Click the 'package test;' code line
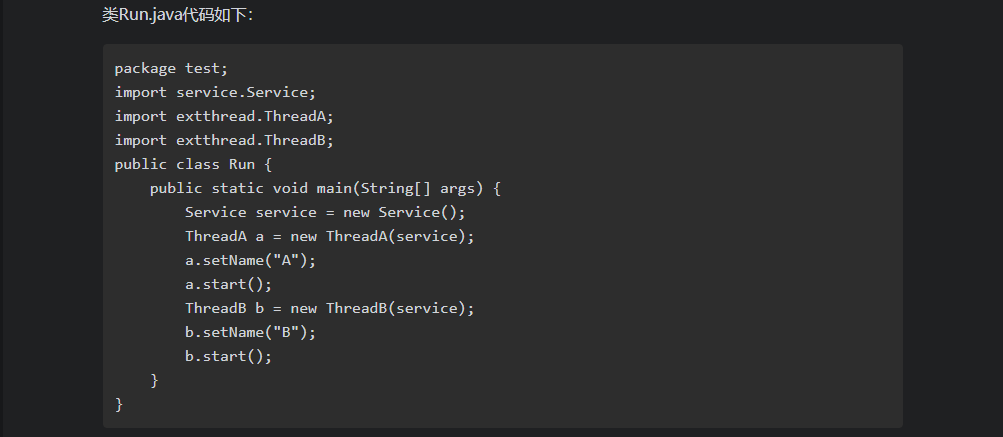Viewport: 1003px width, 437px height. [171, 68]
